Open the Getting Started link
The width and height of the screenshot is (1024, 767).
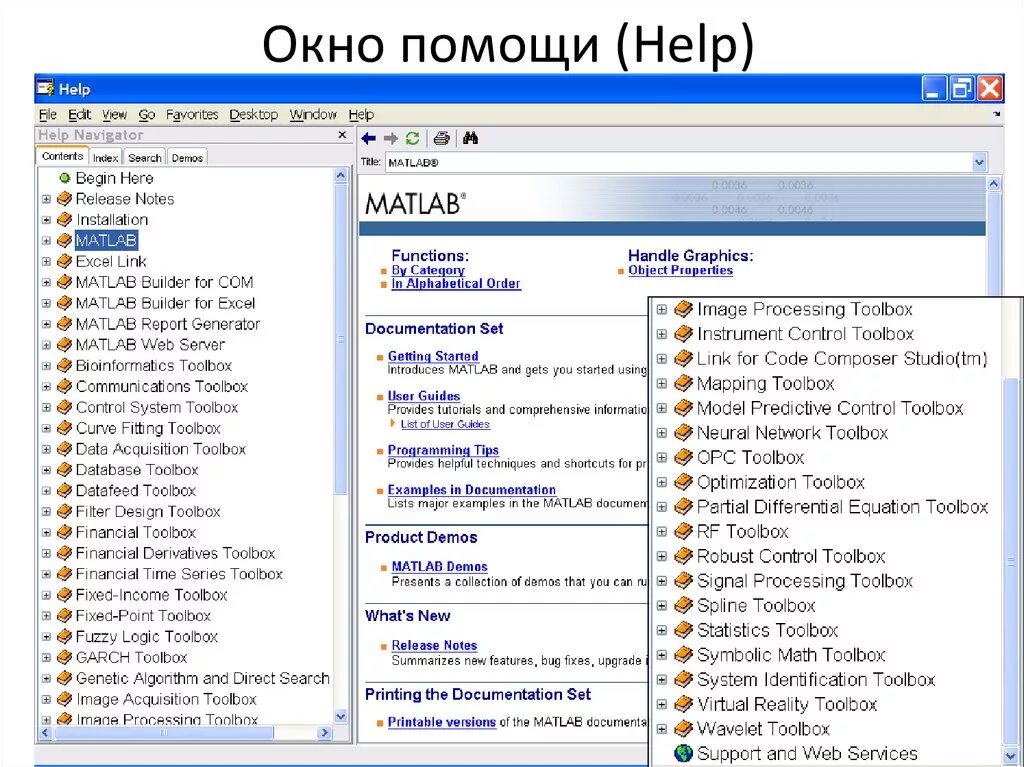[433, 356]
